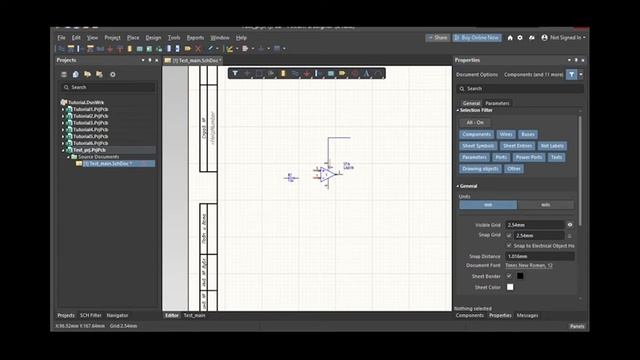This screenshot has height=360, width=640.
Task: Toggle the Wires selection filter
Action: 506,134
